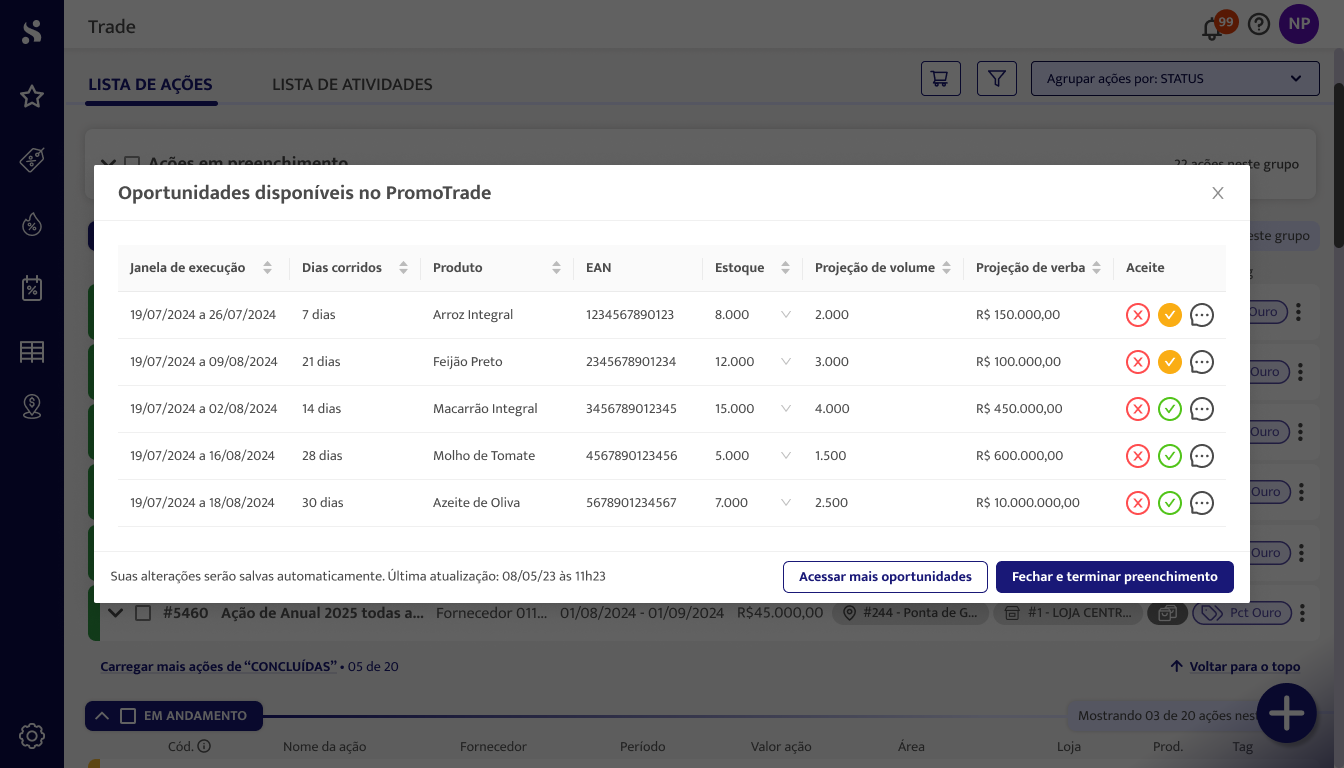The image size is (1344, 768).
Task: Open the Agrupar ações por STATUS dropdown
Action: pos(1175,79)
